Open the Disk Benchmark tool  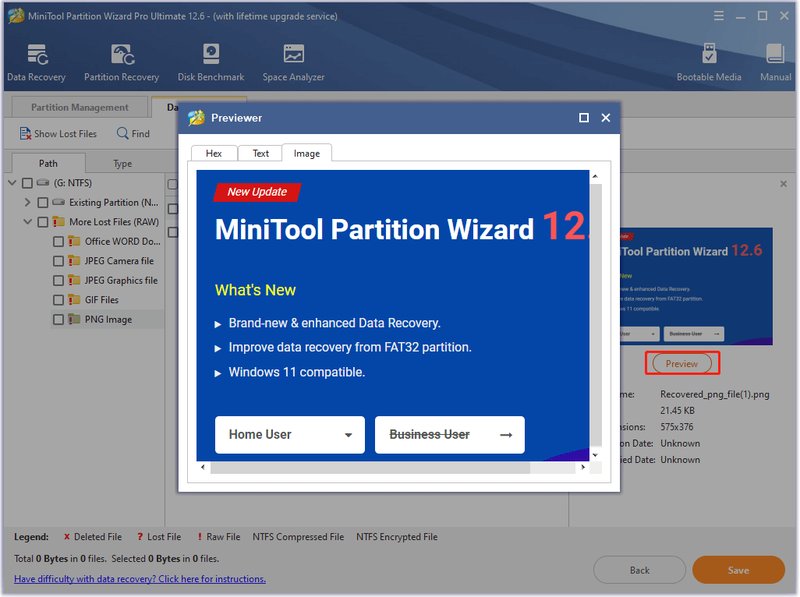[211, 63]
